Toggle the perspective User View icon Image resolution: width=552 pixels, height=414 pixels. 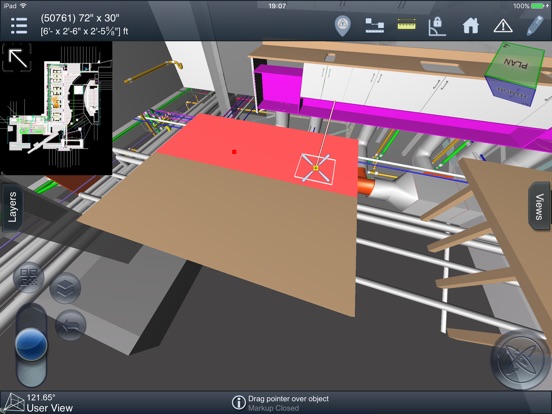(12, 403)
